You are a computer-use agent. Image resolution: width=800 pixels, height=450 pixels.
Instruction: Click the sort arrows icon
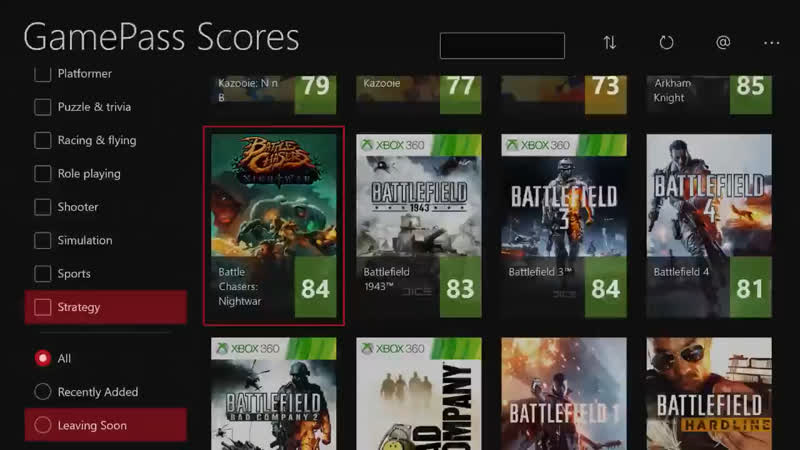pos(610,43)
